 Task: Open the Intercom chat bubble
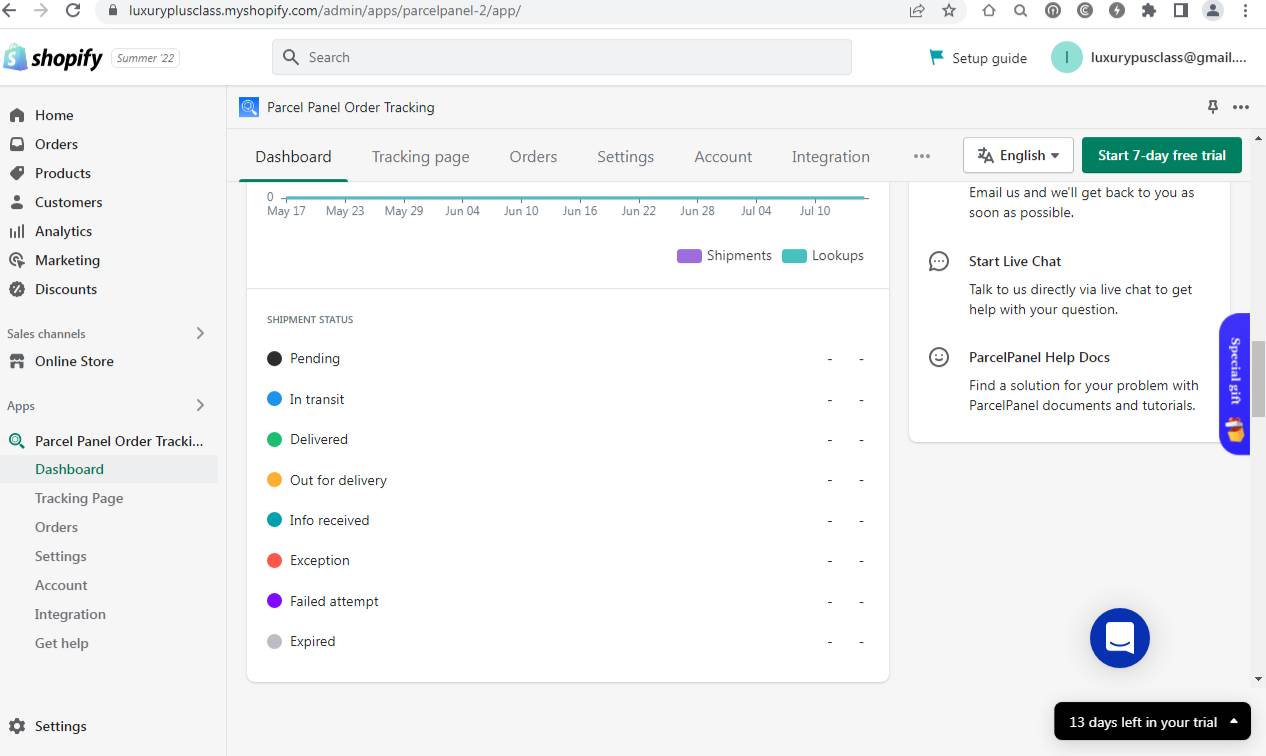tap(1120, 638)
